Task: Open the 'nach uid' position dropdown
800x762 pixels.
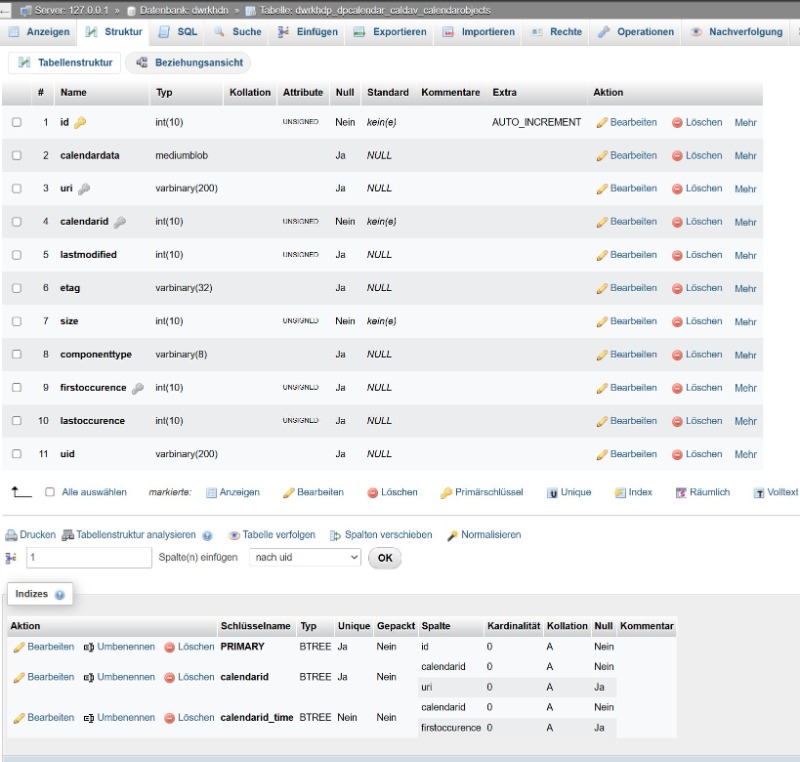Action: coord(305,557)
